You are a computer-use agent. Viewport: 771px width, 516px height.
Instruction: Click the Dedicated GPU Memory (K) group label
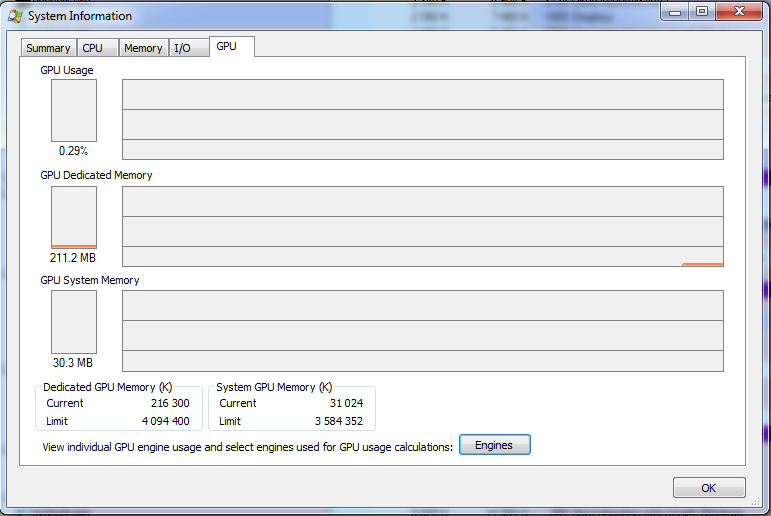(x=108, y=388)
